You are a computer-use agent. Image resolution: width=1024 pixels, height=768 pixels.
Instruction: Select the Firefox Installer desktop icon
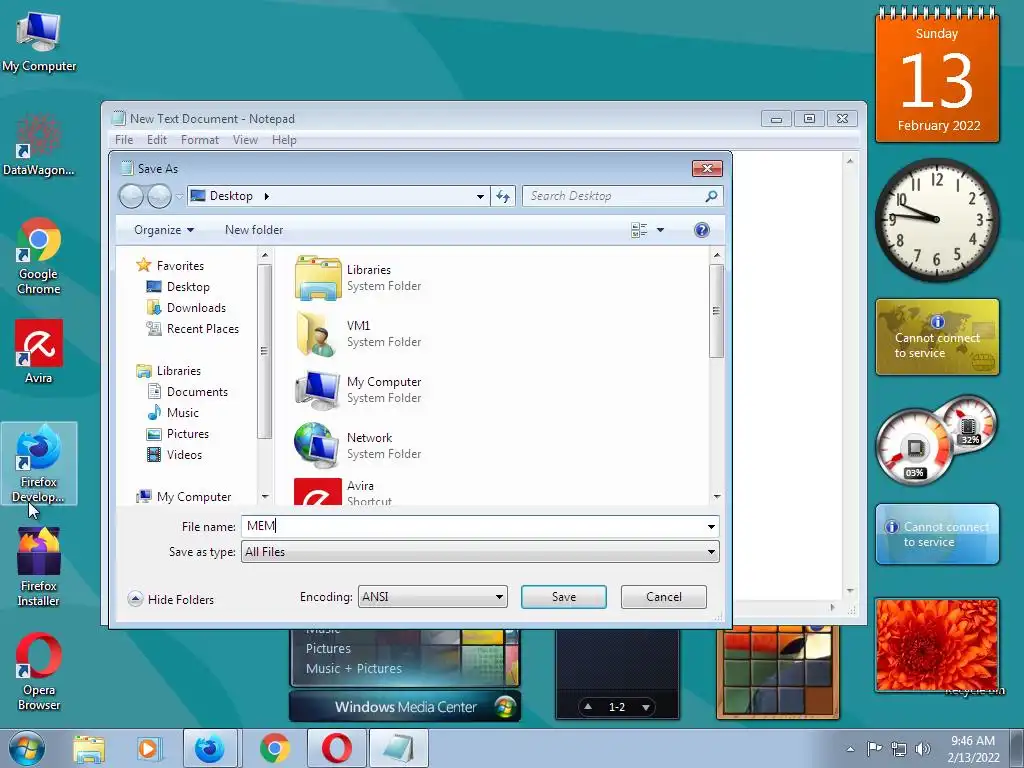(39, 567)
